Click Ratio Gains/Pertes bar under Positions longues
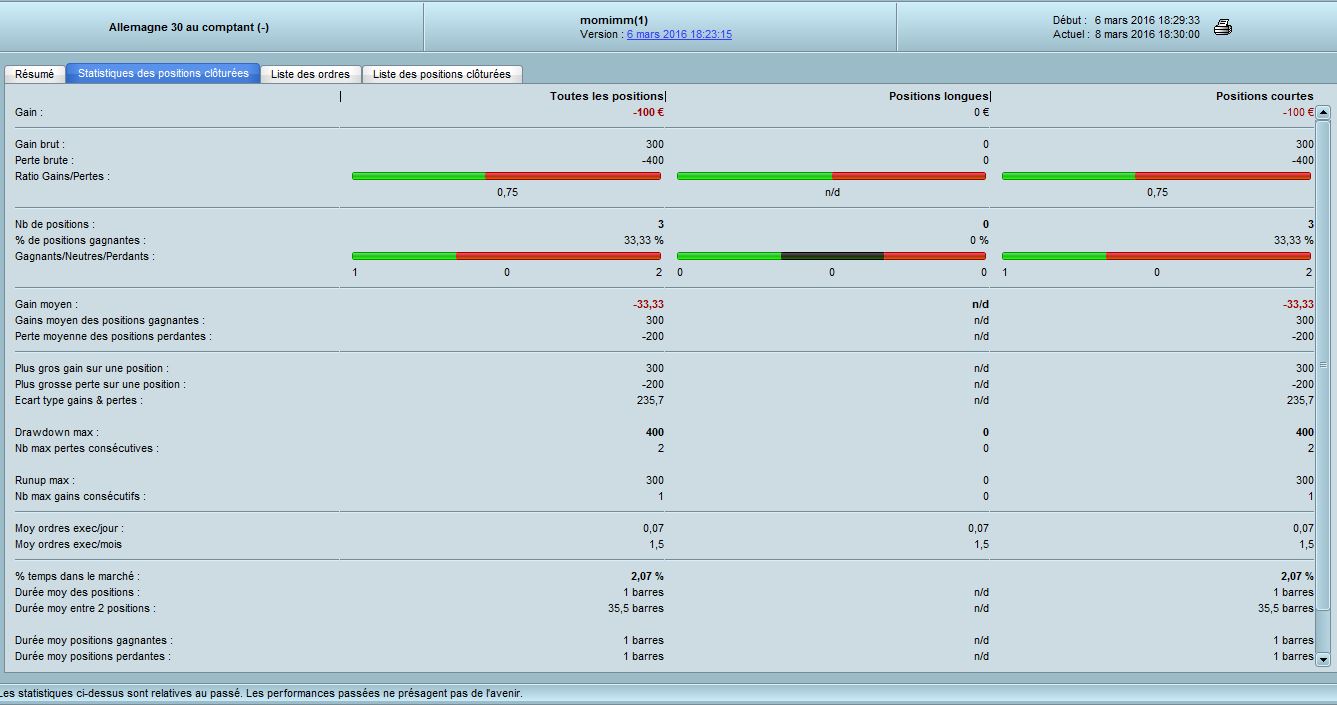Screen dimensions: 1337x705 (x=831, y=176)
